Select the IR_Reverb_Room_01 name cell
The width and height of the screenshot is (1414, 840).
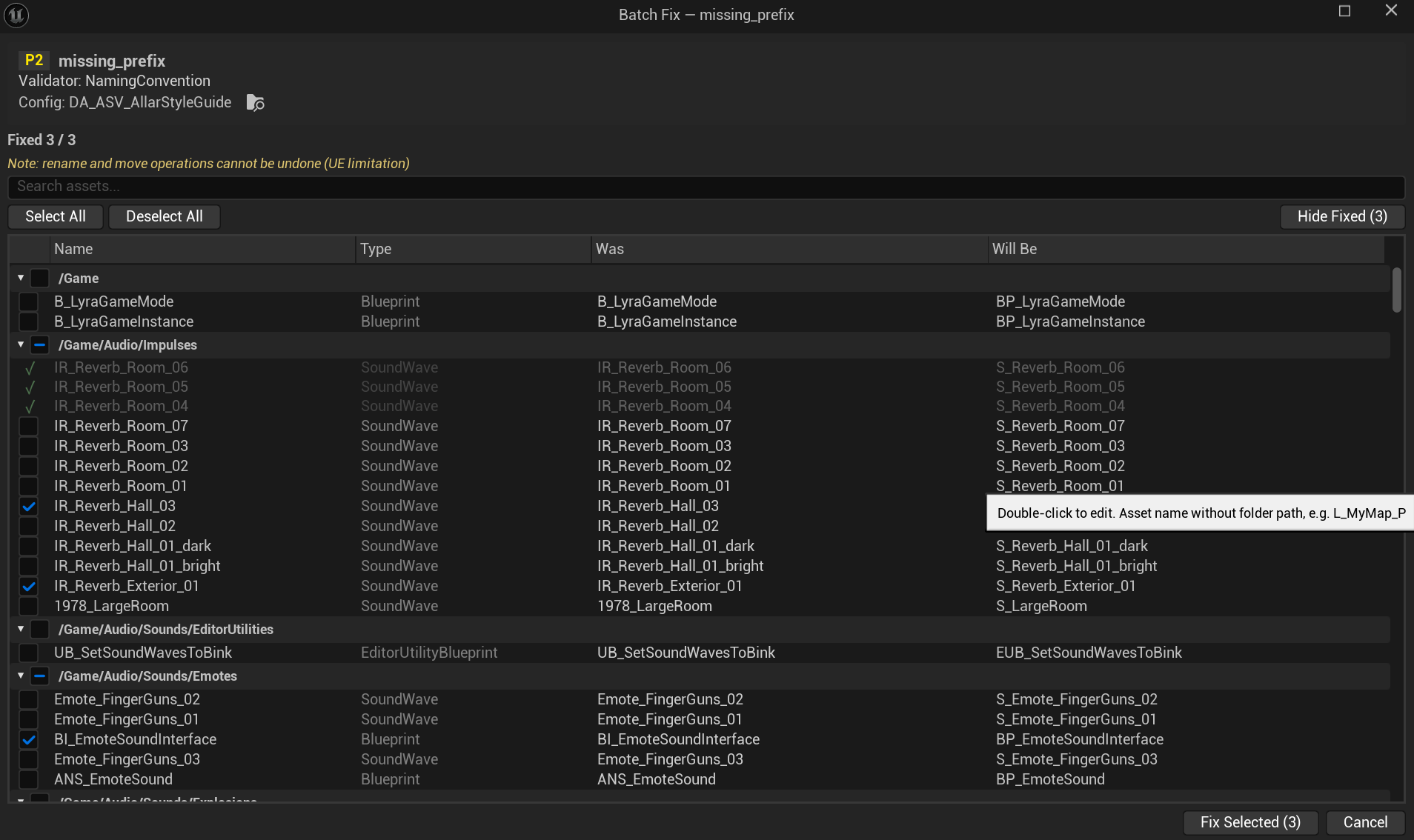pyautogui.click(x=120, y=486)
